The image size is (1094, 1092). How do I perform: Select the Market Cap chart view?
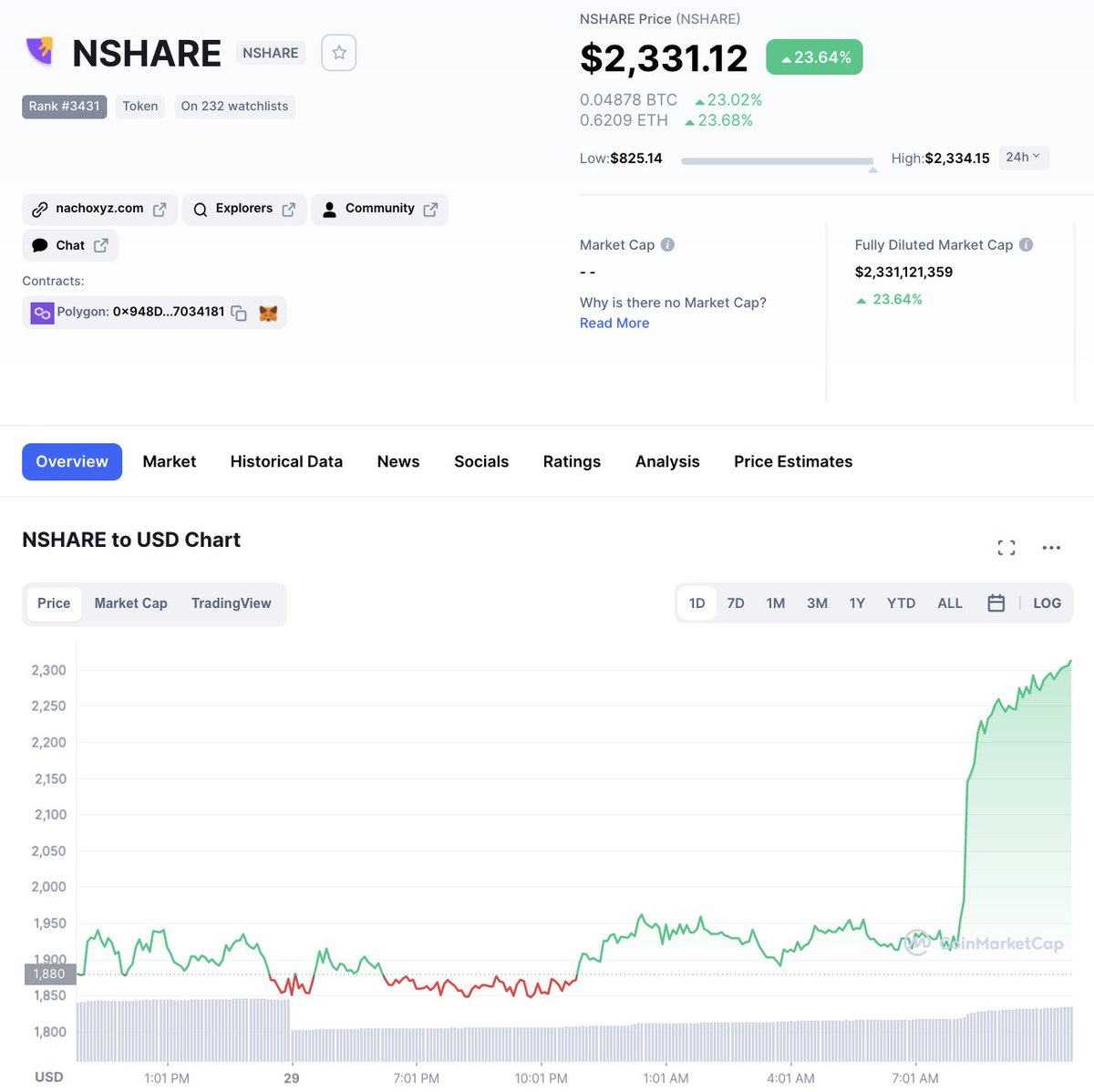click(x=131, y=603)
